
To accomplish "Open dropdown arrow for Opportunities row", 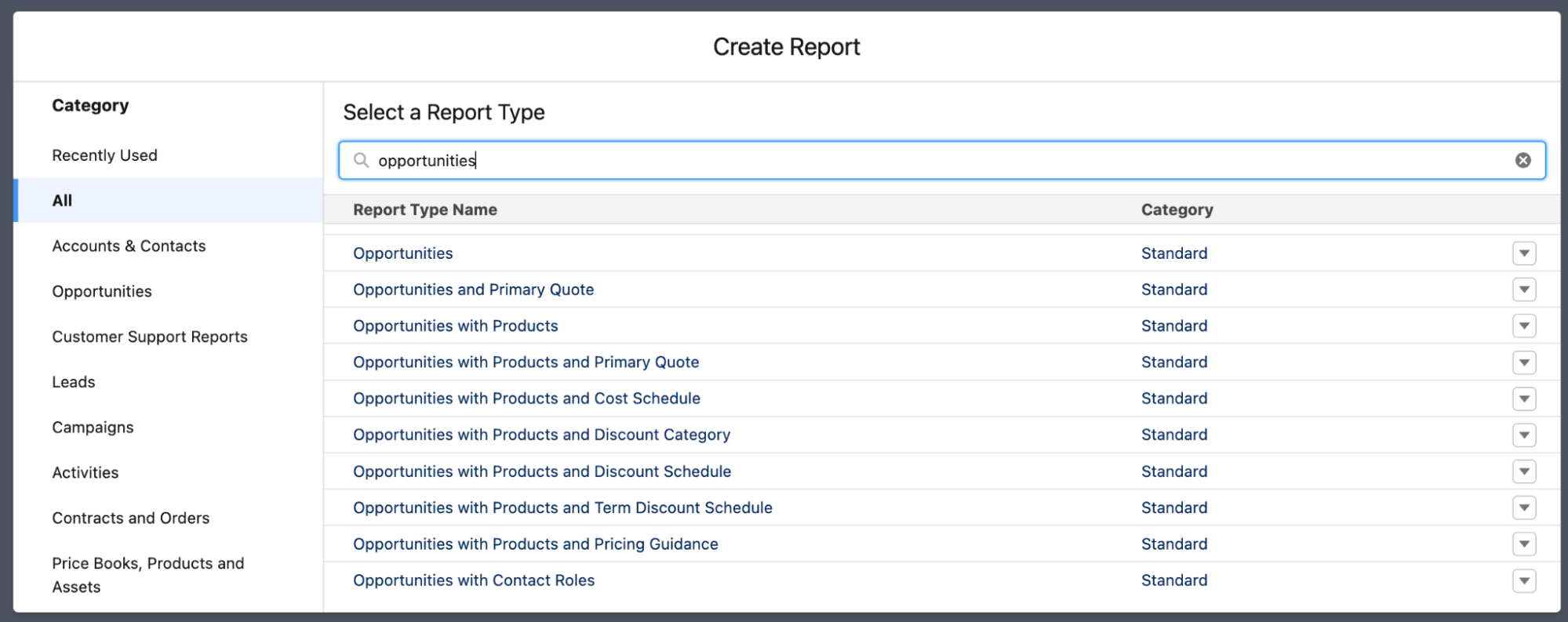I will (1524, 253).
